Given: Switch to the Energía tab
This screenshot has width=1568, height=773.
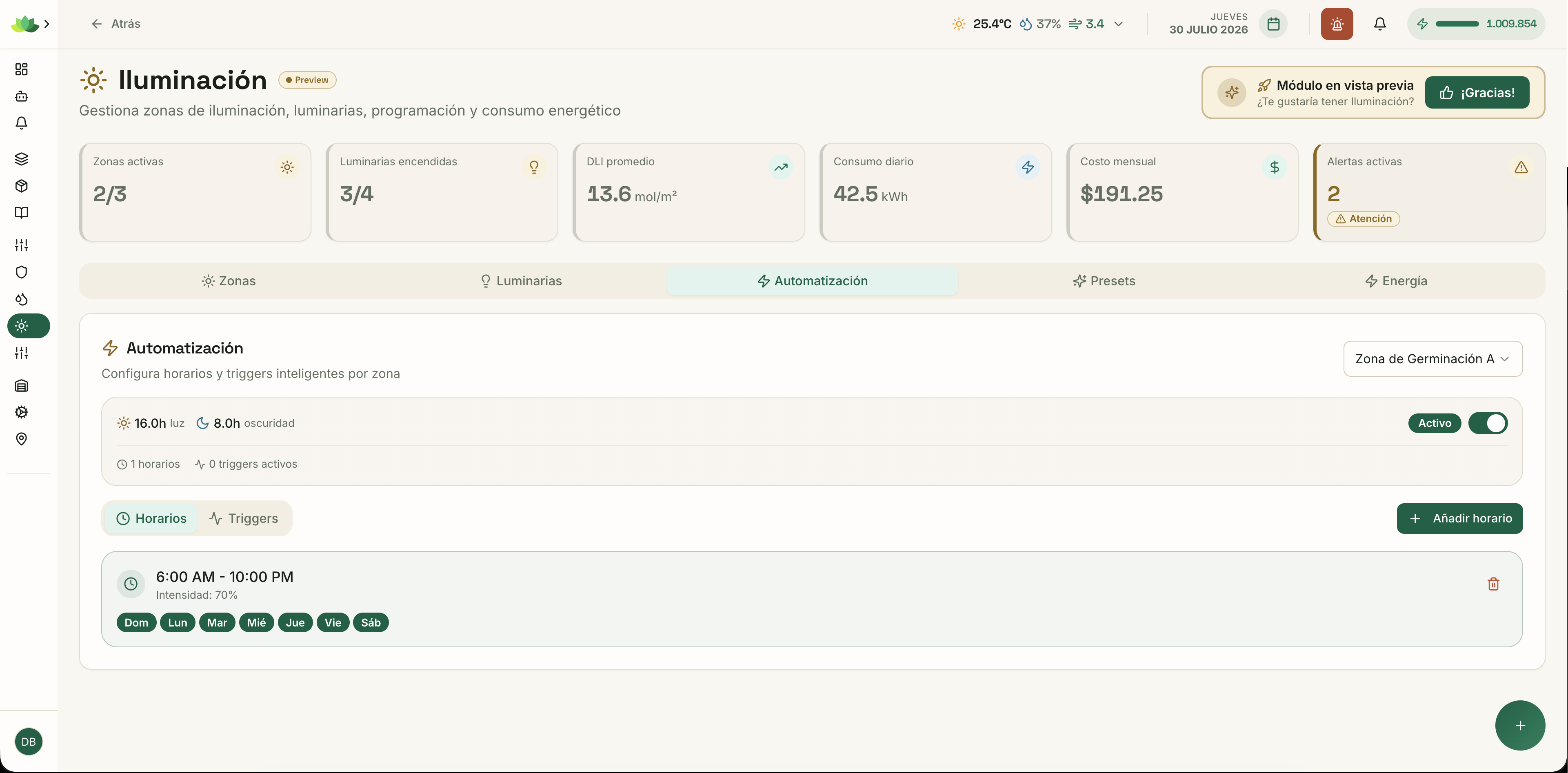Looking at the screenshot, I should click(1396, 281).
